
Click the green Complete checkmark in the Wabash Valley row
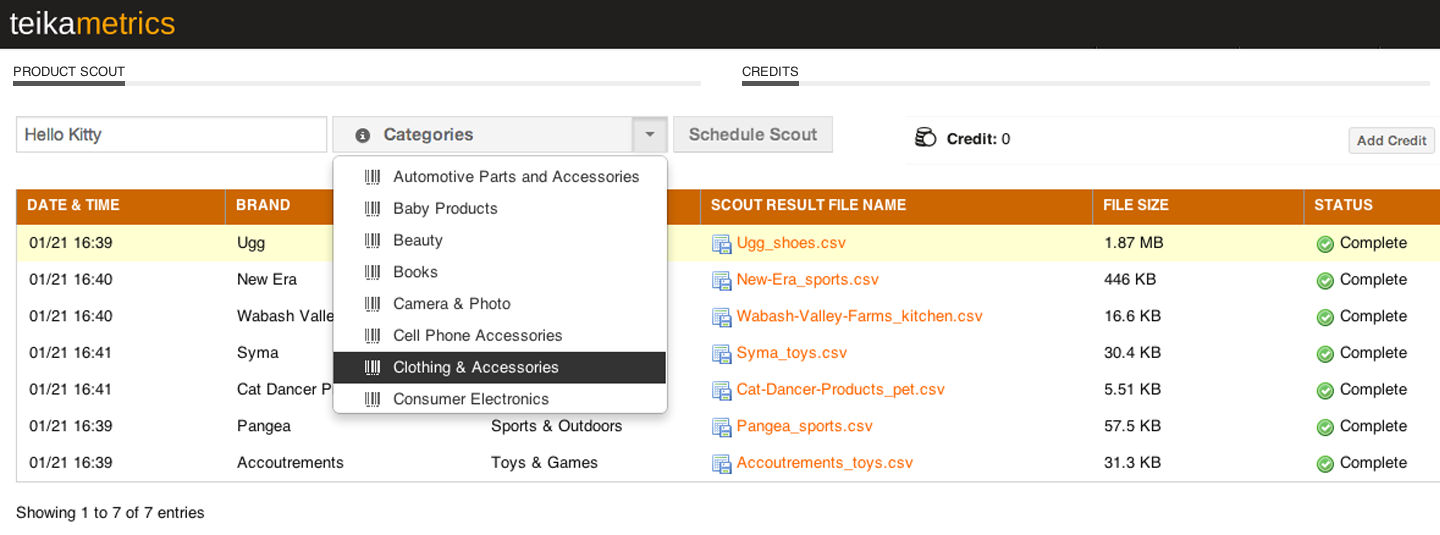click(1325, 317)
